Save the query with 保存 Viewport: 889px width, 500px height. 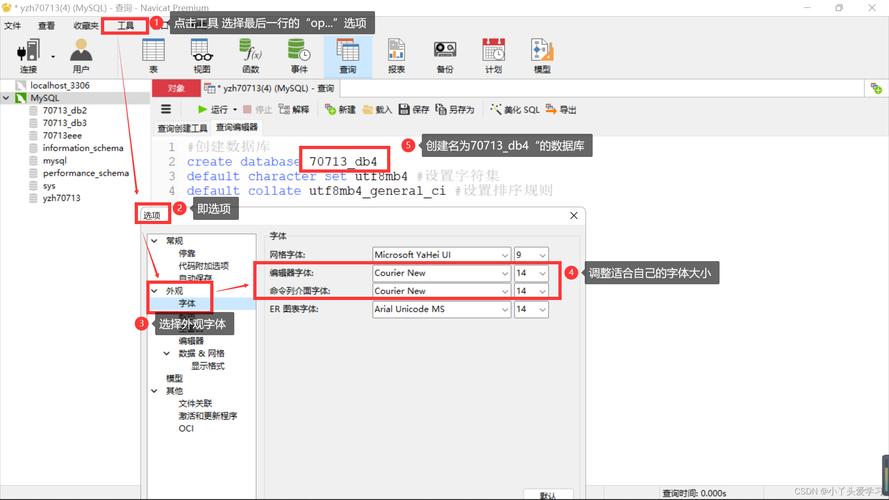[414, 109]
